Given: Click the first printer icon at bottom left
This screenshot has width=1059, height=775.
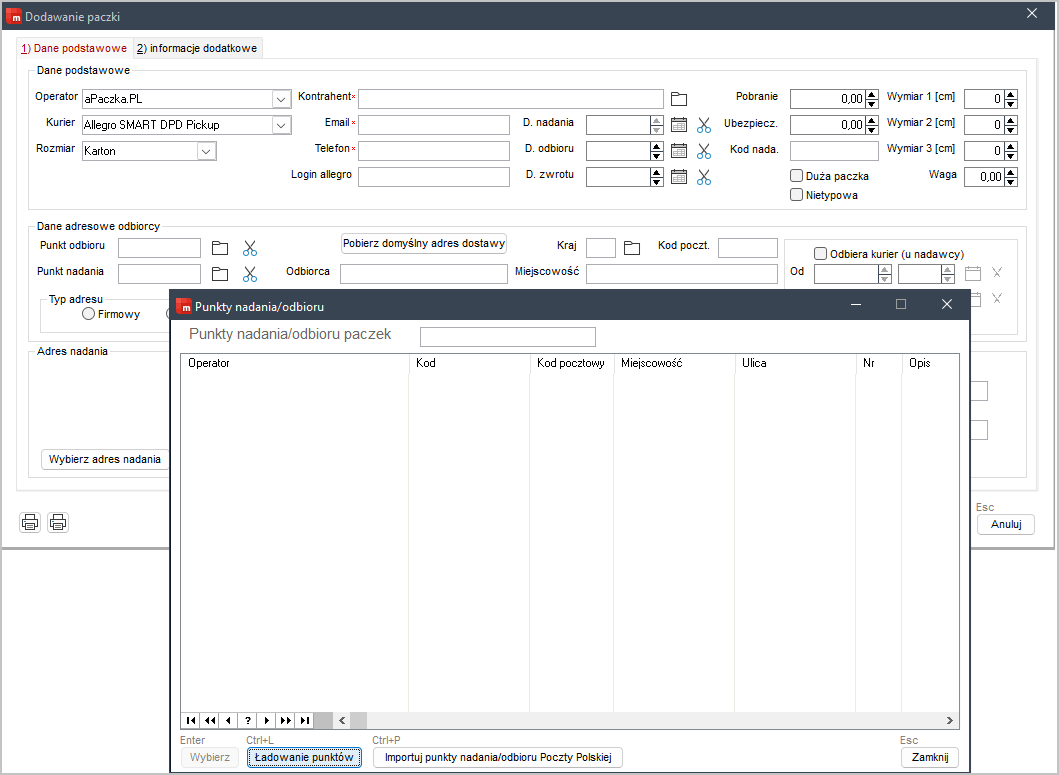Looking at the screenshot, I should [30, 522].
